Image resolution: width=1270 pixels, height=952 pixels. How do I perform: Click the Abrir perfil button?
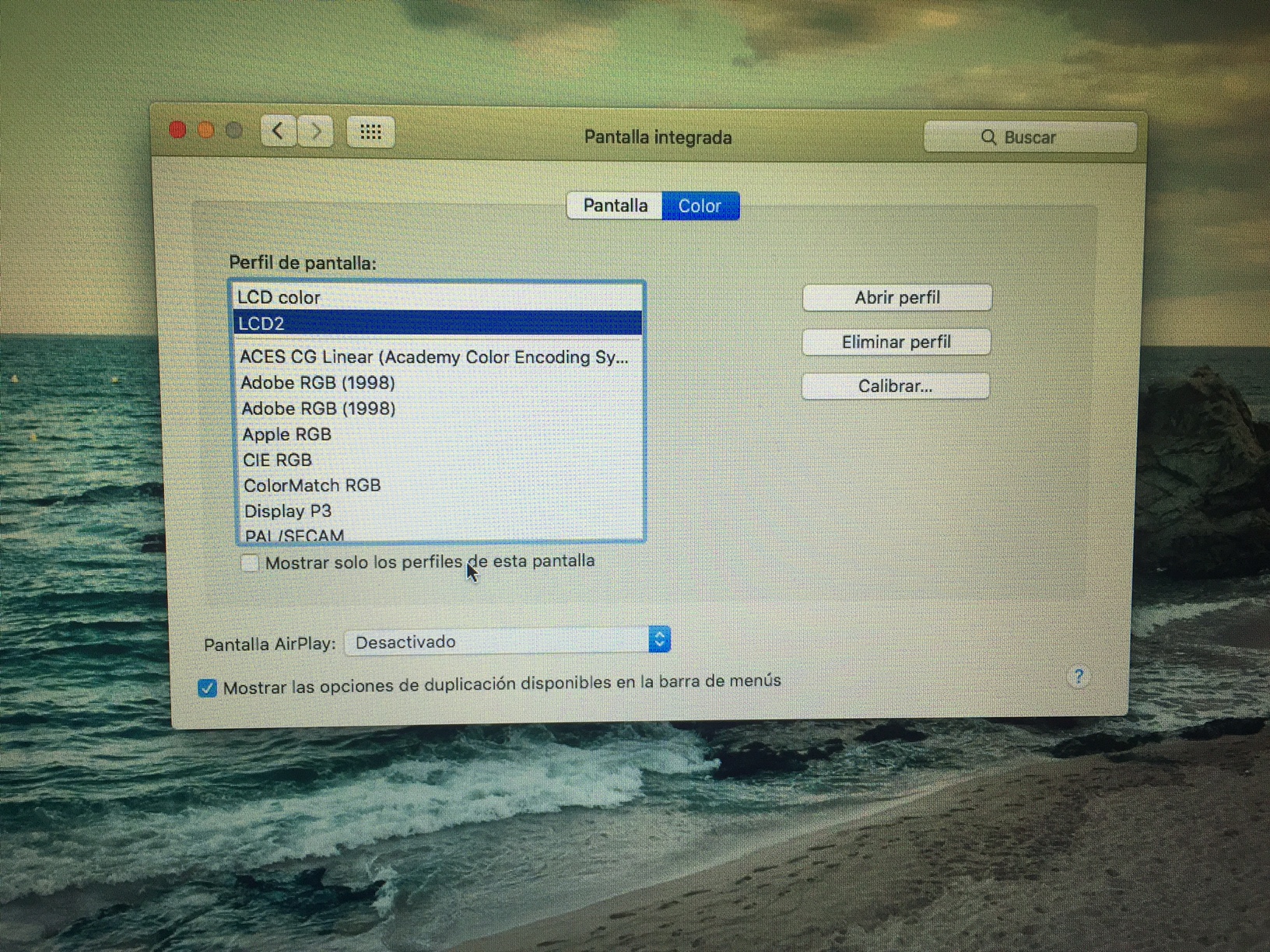896,298
